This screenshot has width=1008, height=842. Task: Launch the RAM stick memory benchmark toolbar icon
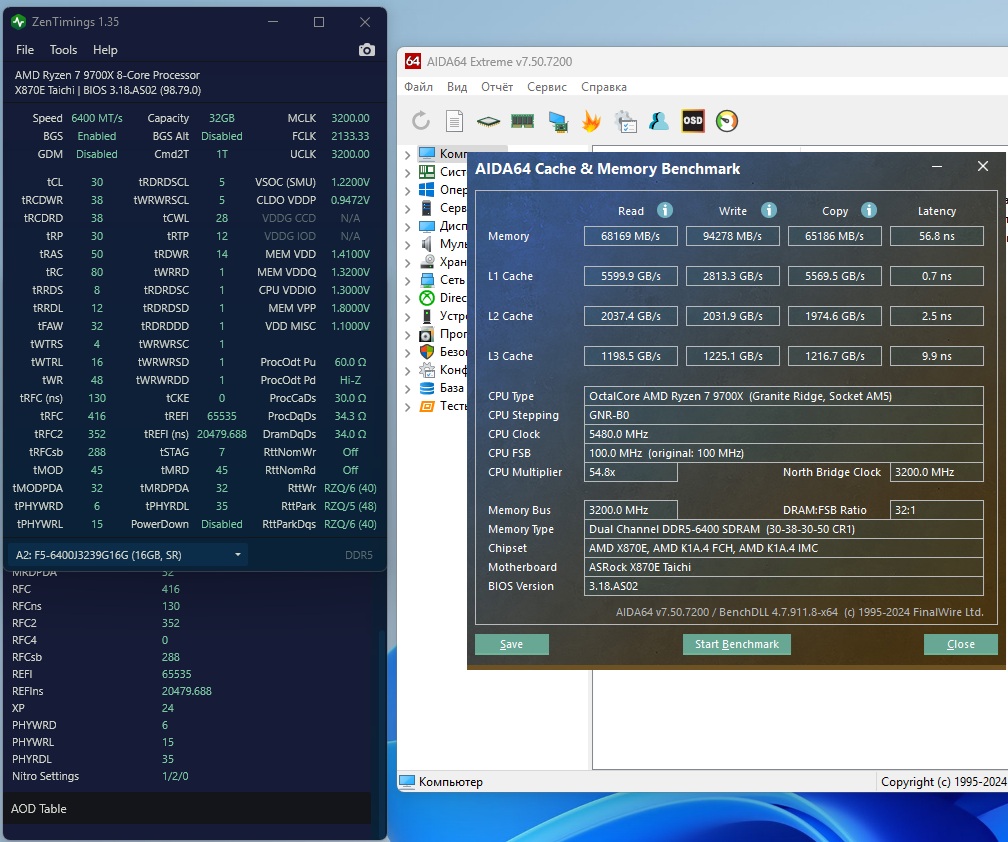(x=522, y=121)
